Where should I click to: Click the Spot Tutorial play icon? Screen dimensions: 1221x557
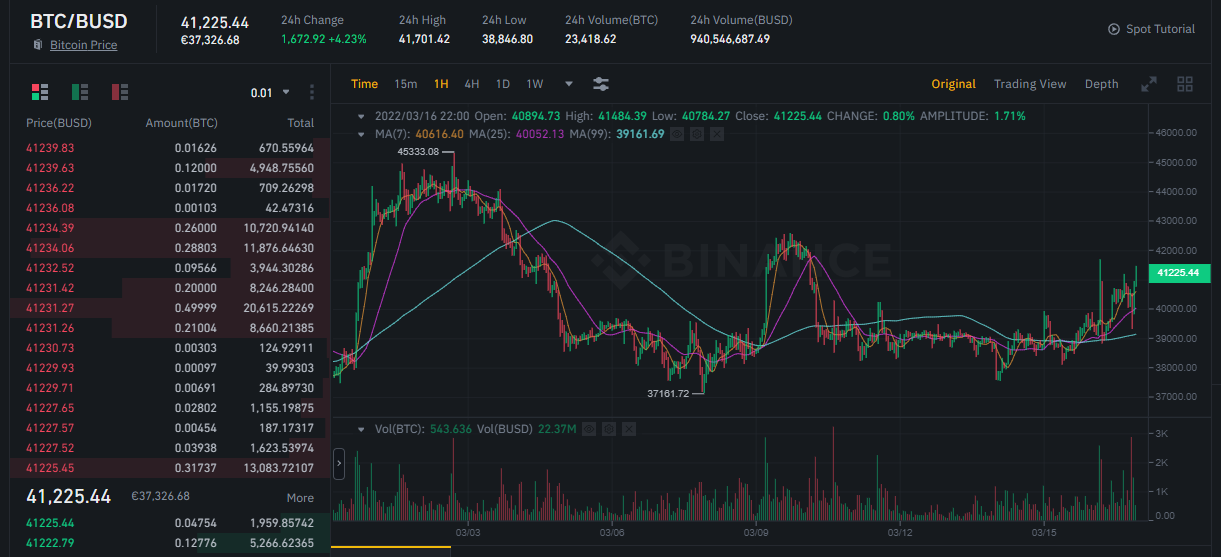click(1114, 29)
